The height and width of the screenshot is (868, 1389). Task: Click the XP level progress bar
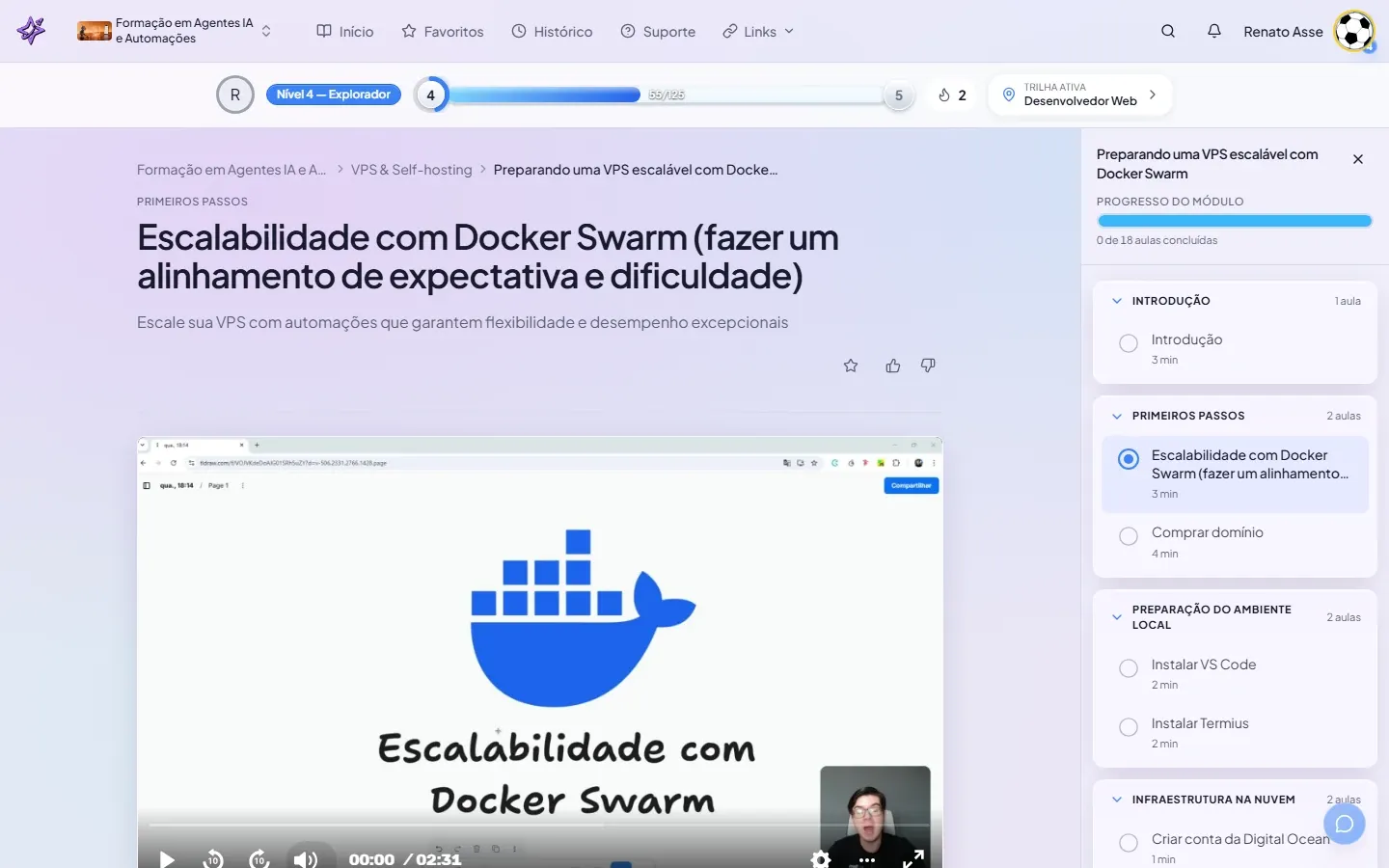[666, 95]
